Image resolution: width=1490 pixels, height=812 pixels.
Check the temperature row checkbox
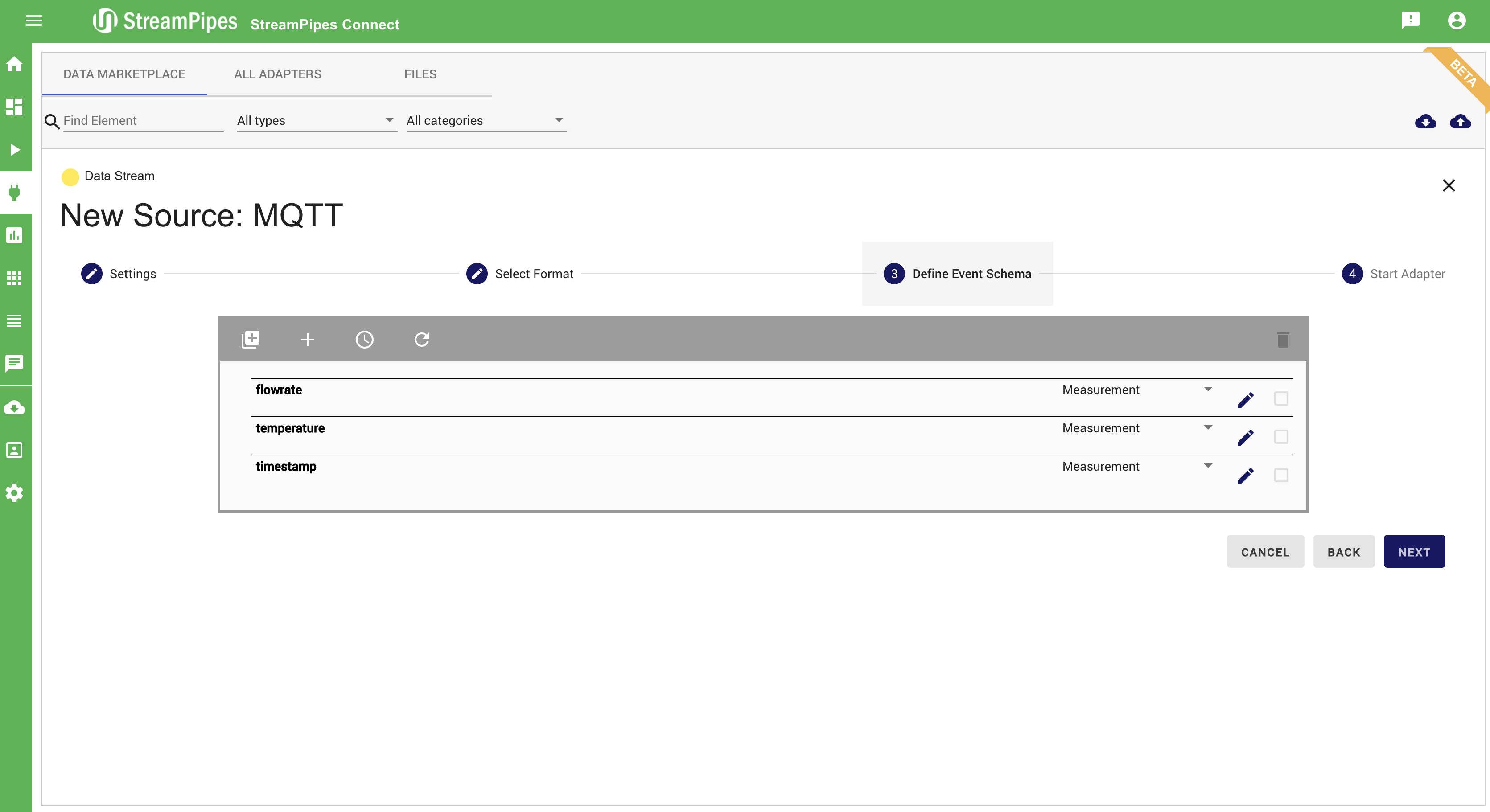click(1280, 437)
